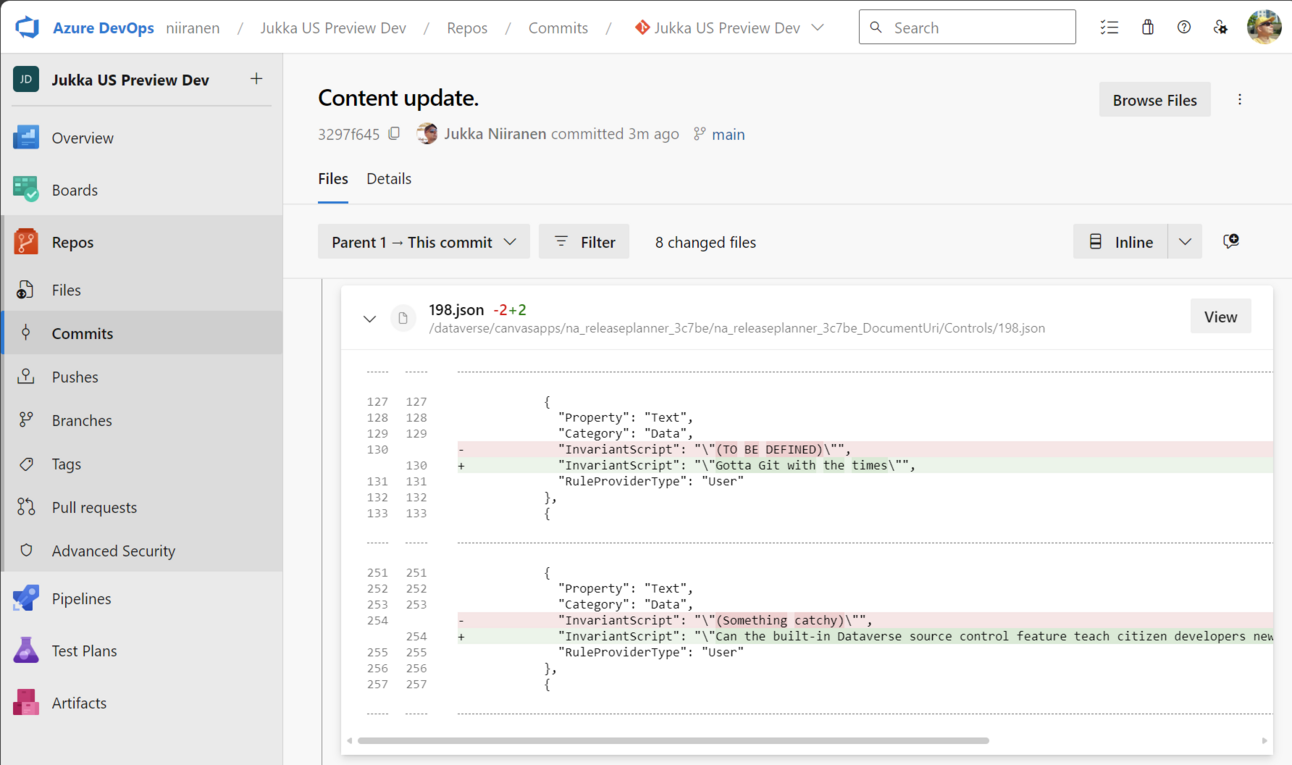Click the '8 changed files' text

pyautogui.click(x=705, y=242)
